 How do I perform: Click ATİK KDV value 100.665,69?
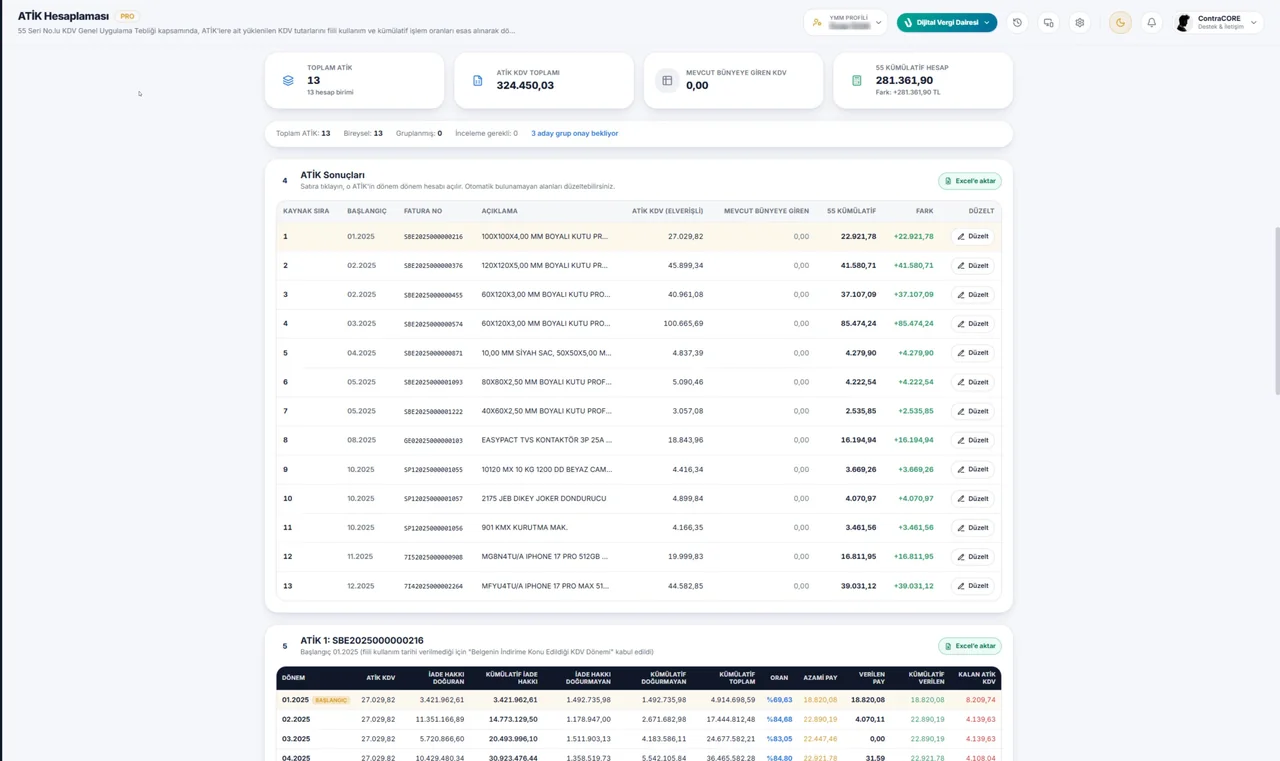[x=683, y=324]
